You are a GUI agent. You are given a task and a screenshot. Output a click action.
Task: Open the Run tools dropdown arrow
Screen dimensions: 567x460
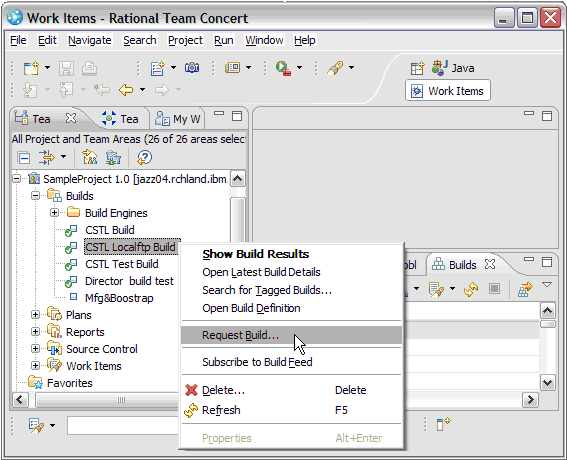coord(299,68)
